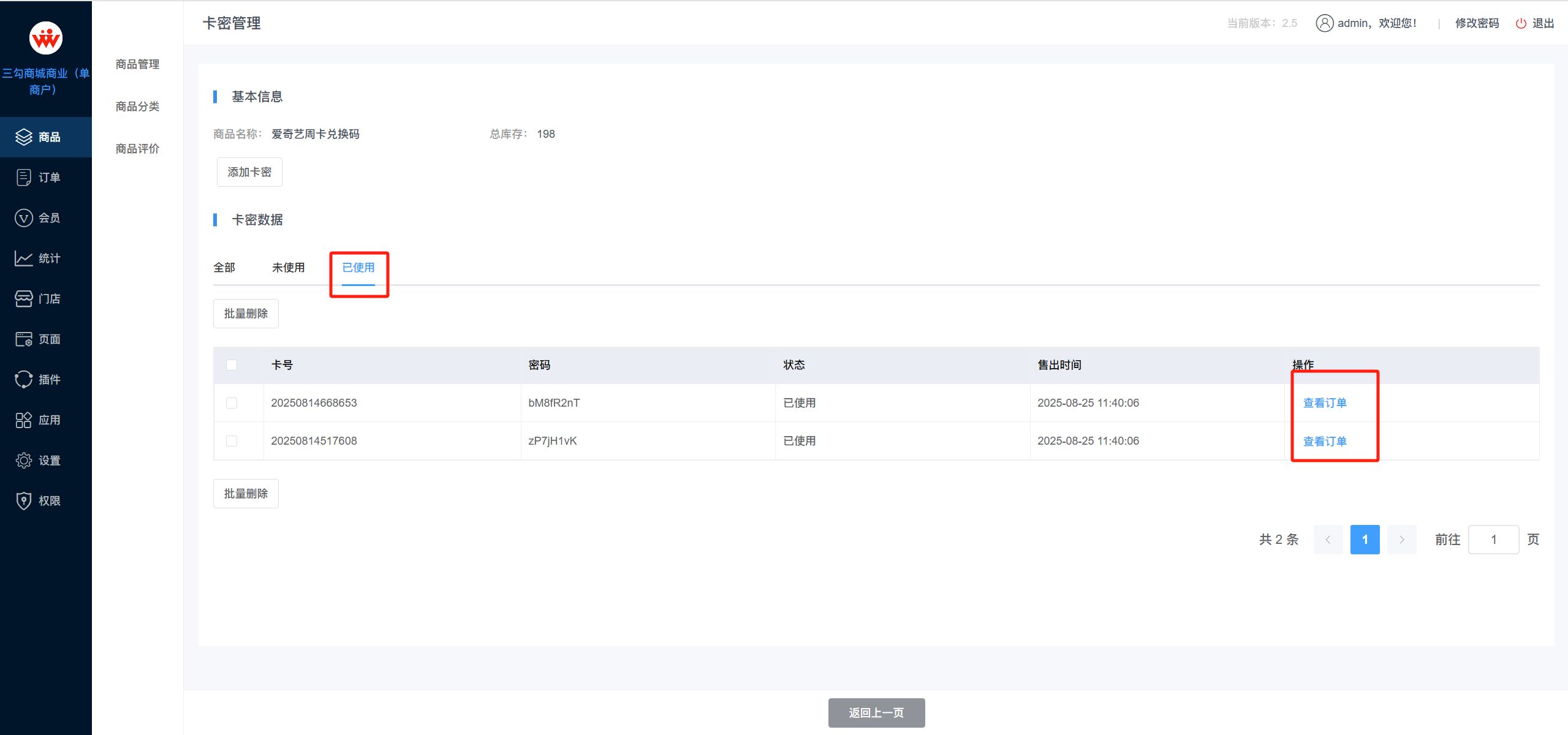Click the page-jump input field
The image size is (1568, 735).
(1493, 540)
